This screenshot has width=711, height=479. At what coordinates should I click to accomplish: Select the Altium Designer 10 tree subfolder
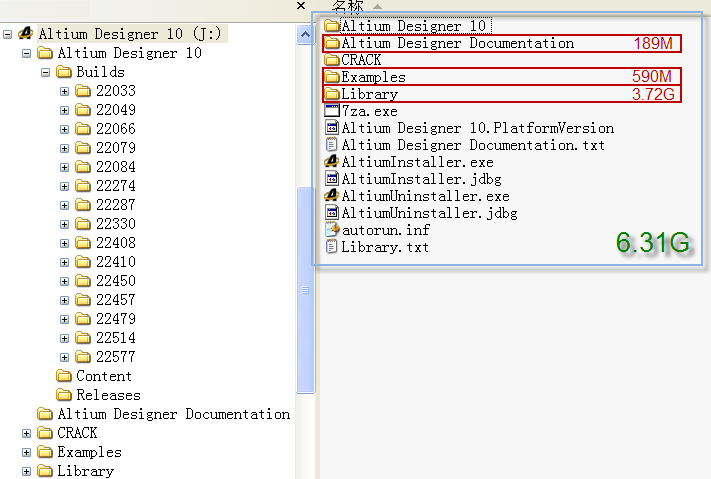pos(130,53)
